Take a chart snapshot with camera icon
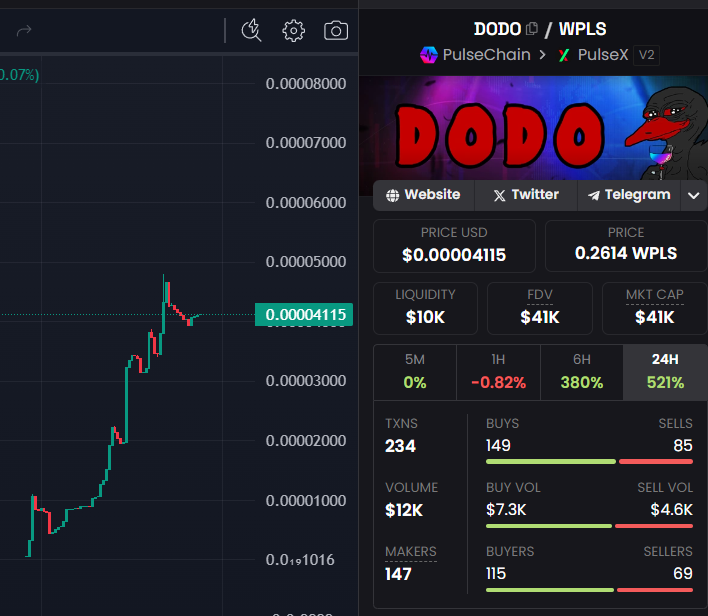The height and width of the screenshot is (616, 708). [x=336, y=31]
